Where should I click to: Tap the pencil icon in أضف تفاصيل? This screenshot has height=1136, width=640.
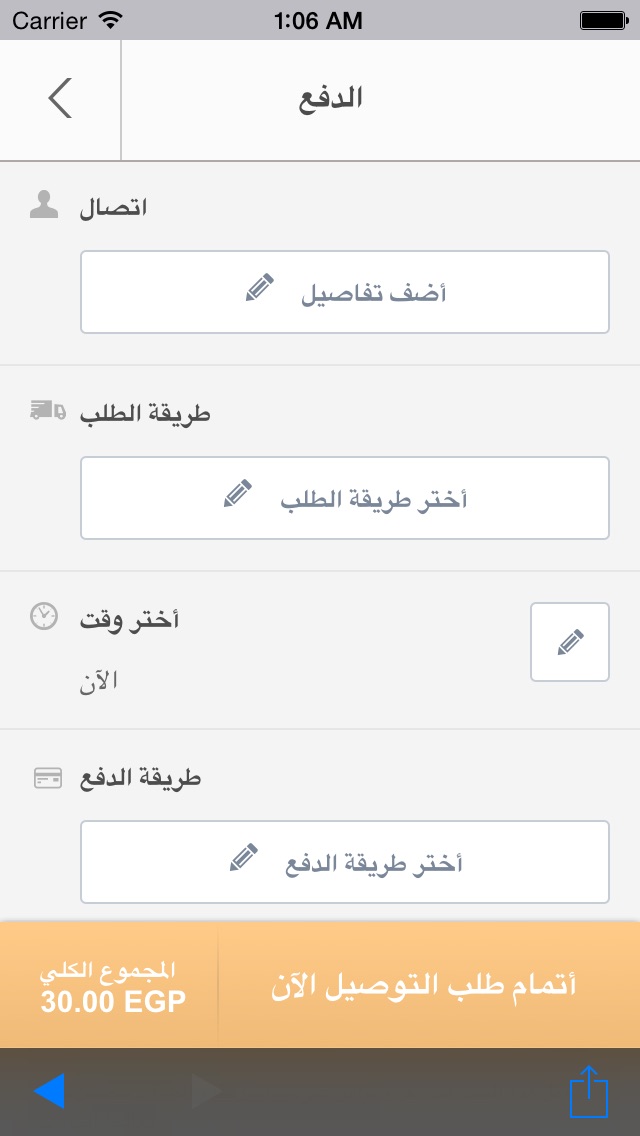(260, 288)
